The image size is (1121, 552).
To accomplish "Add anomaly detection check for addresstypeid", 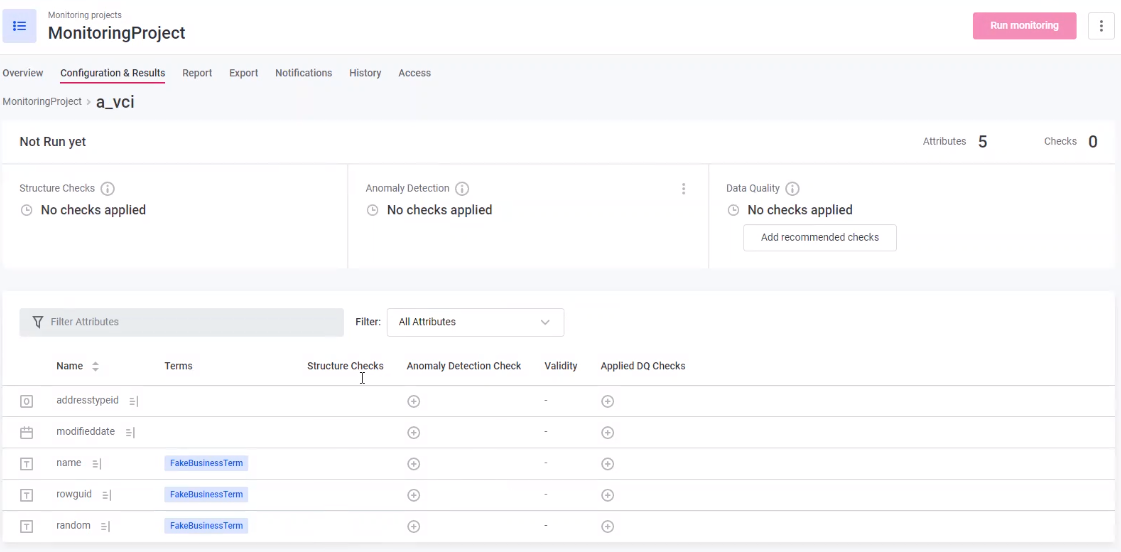I will tap(414, 401).
